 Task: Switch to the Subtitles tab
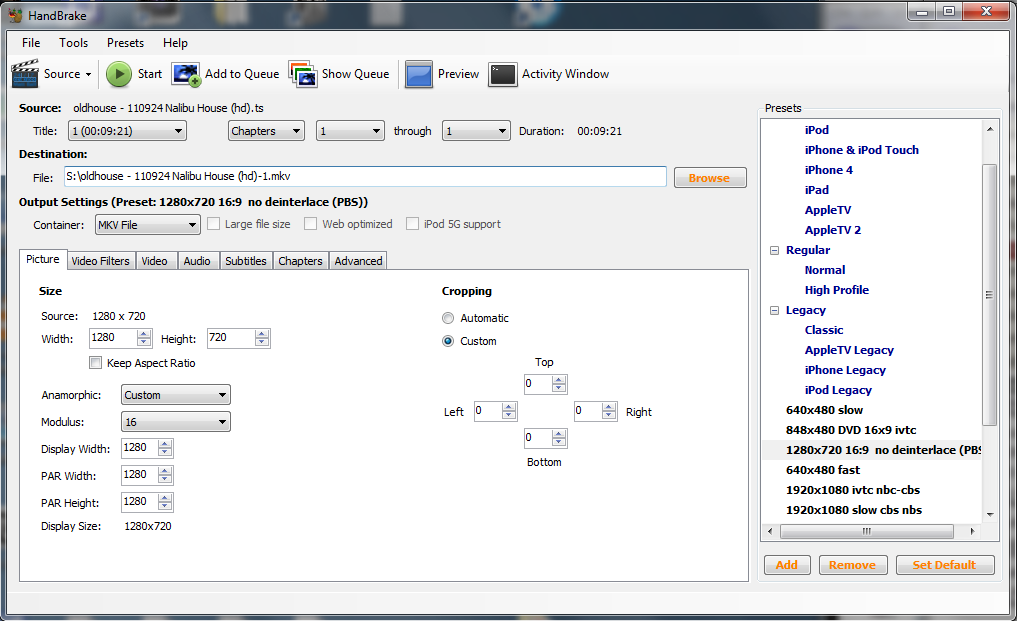pyautogui.click(x=246, y=261)
